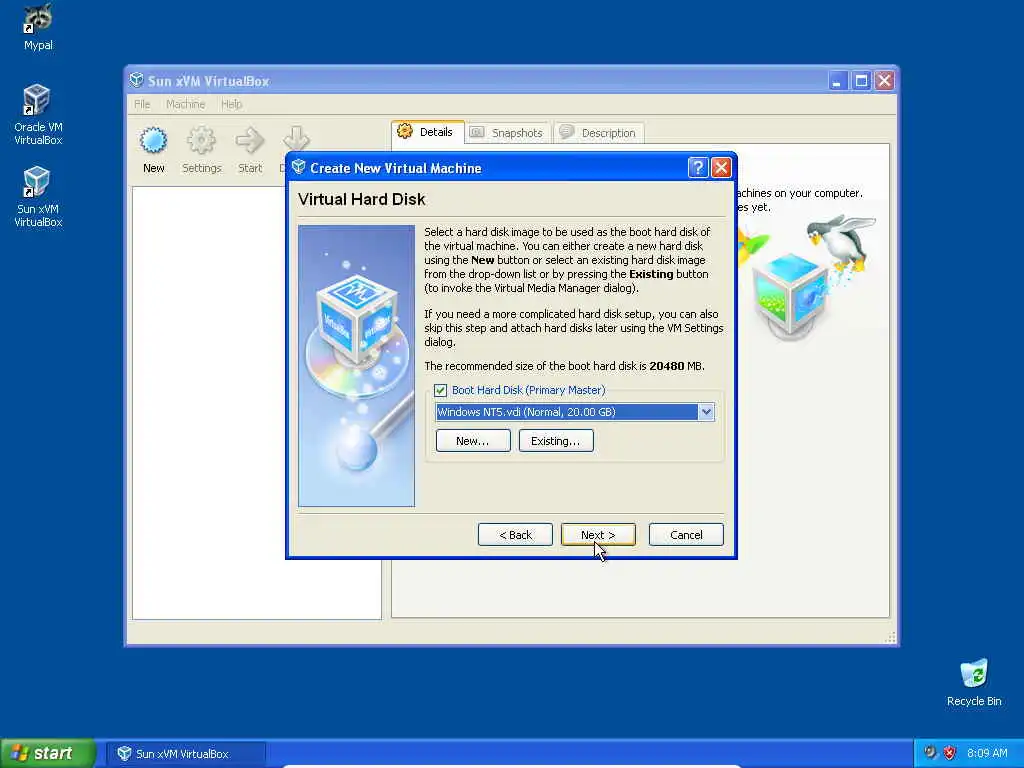Click the wizard Help question mark button

(697, 168)
